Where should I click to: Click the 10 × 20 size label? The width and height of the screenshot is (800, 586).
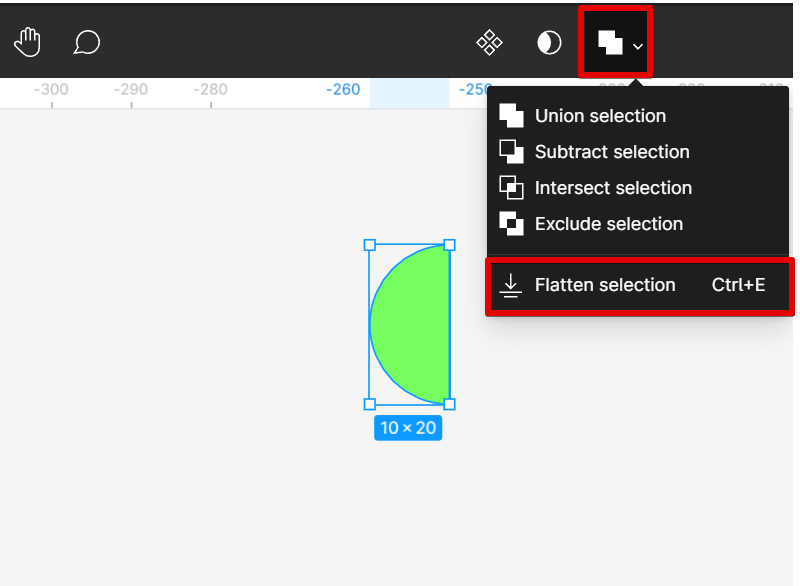[408, 428]
